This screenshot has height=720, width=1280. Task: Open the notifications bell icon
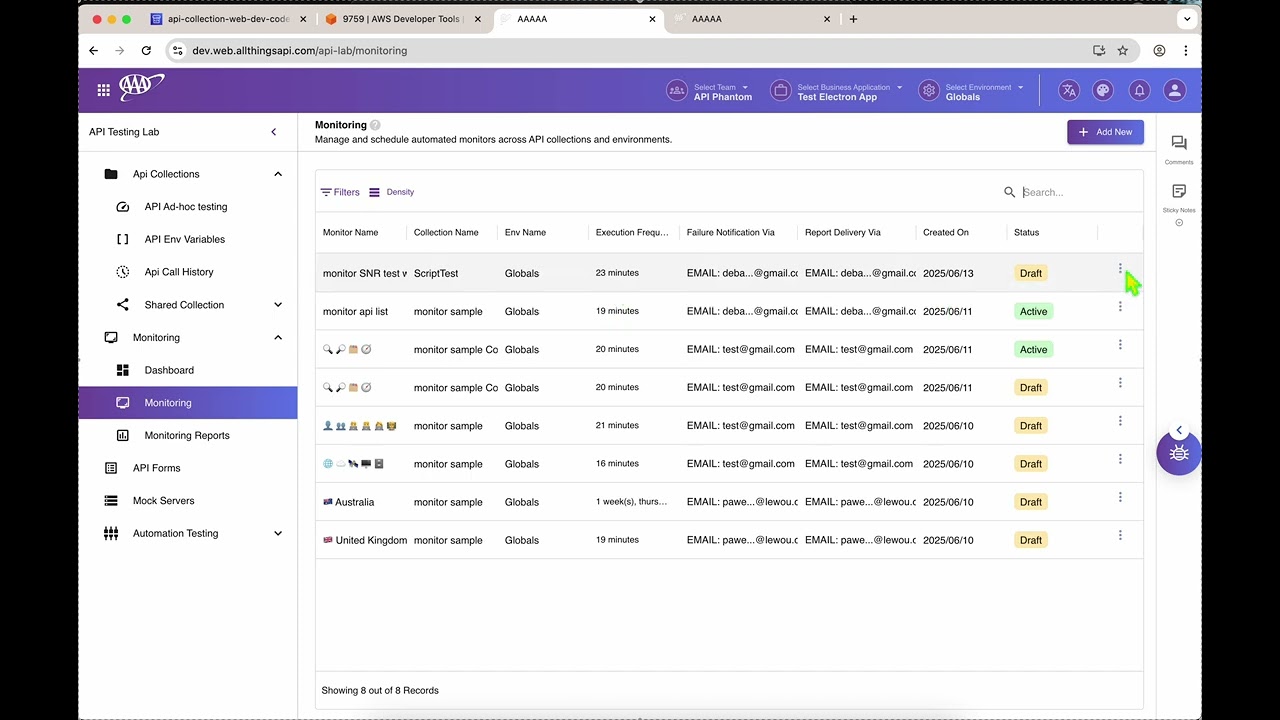1139,90
